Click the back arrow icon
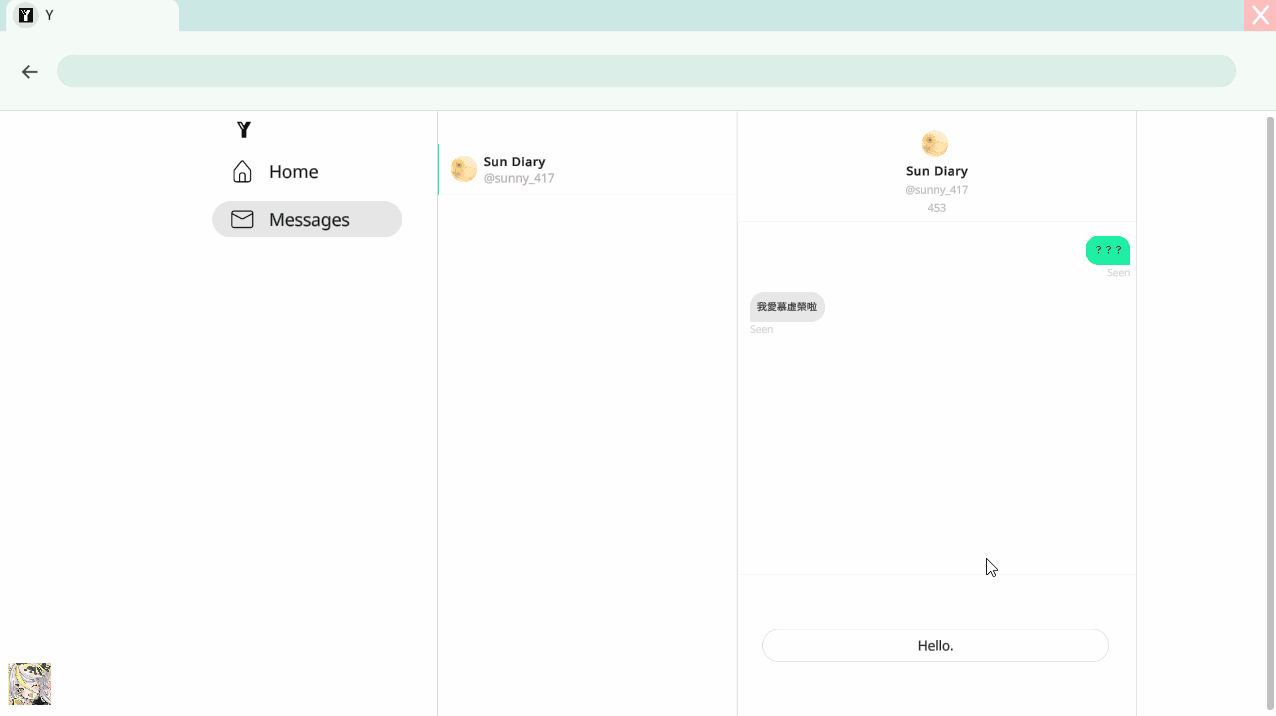 click(x=30, y=72)
